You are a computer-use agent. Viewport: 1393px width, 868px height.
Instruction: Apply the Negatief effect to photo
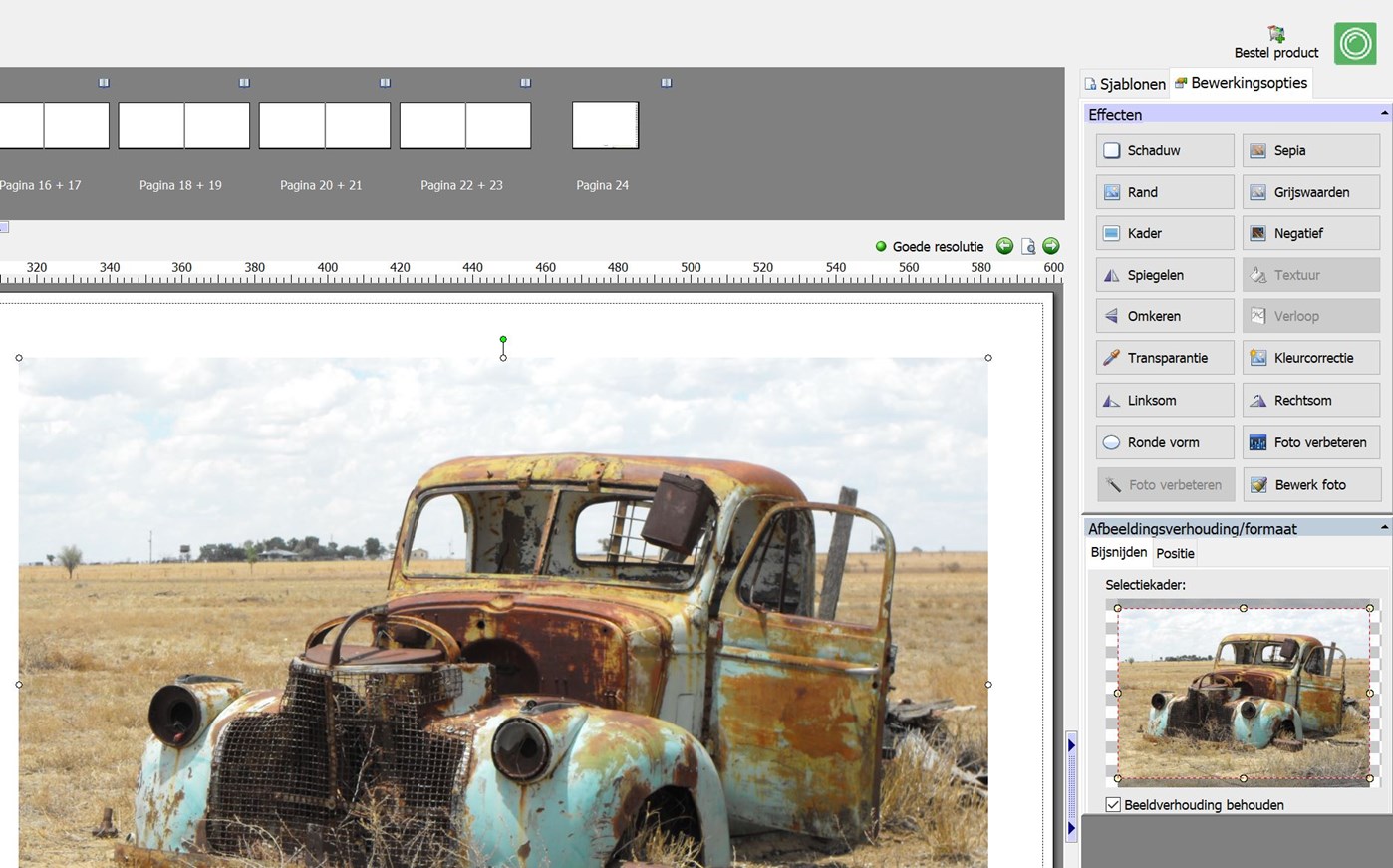click(x=1310, y=233)
